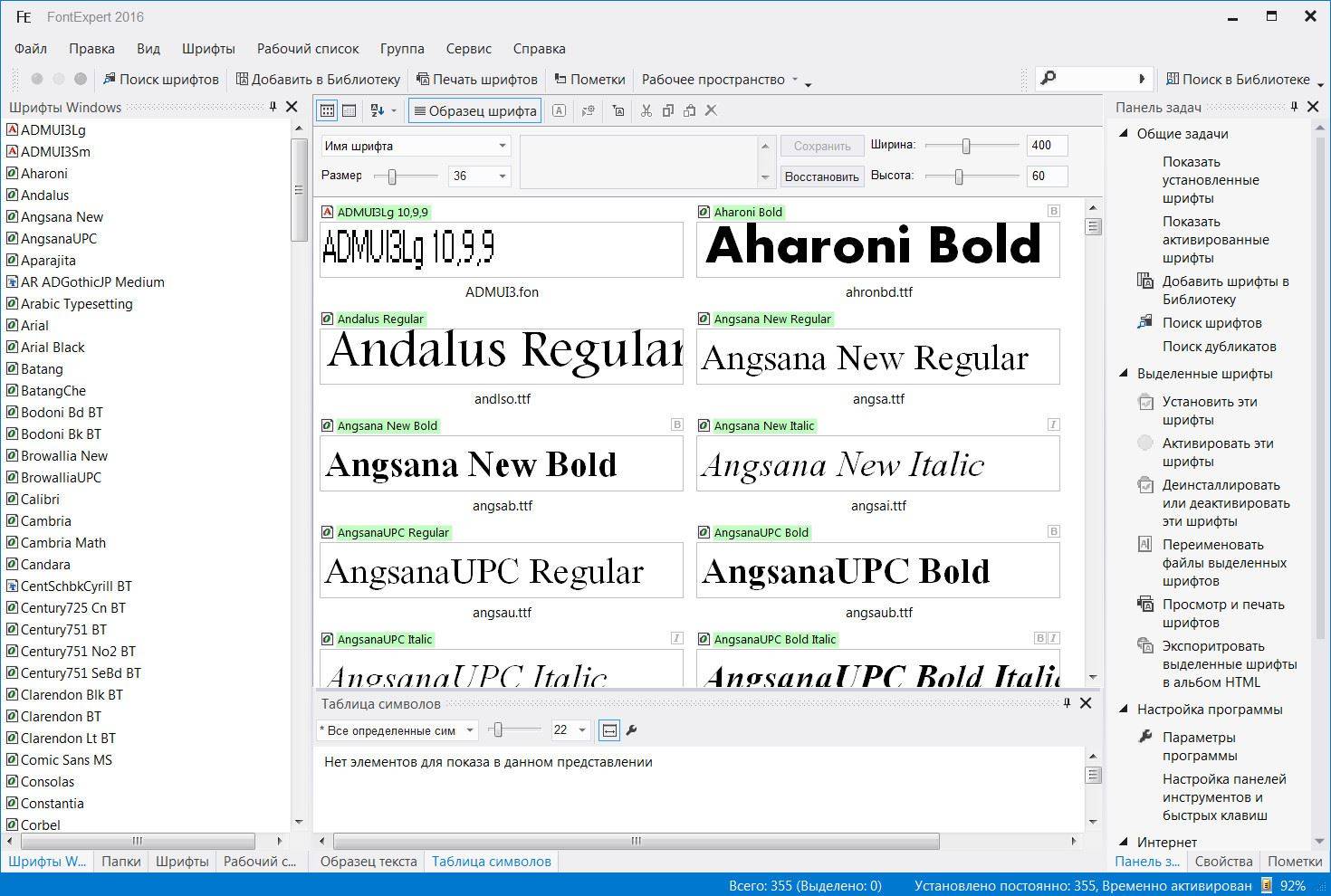Screen dimensions: 1331x896
Task: Select Calibri in the font list
Action: 40,500
